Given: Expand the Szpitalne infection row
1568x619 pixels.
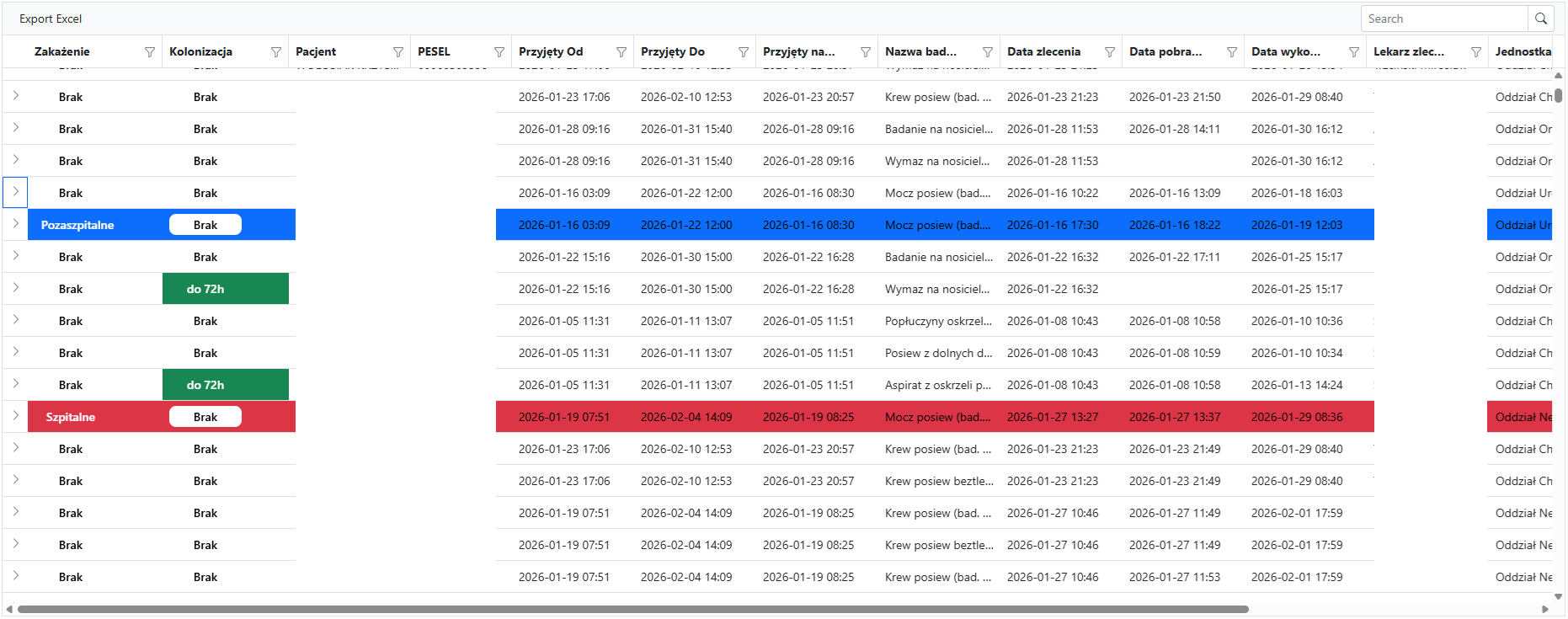Looking at the screenshot, I should click(15, 416).
